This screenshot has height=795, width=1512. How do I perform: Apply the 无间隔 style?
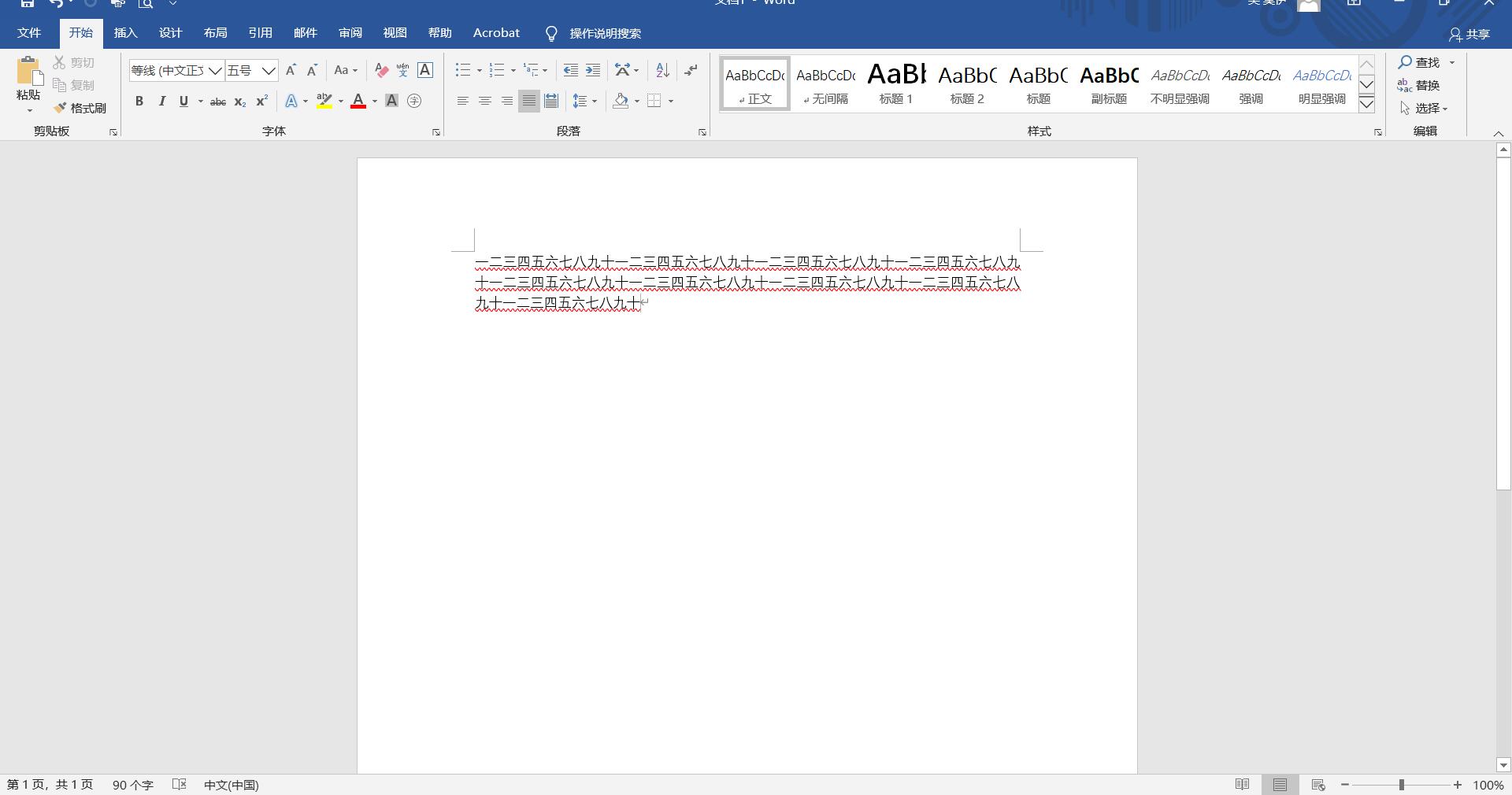(825, 83)
